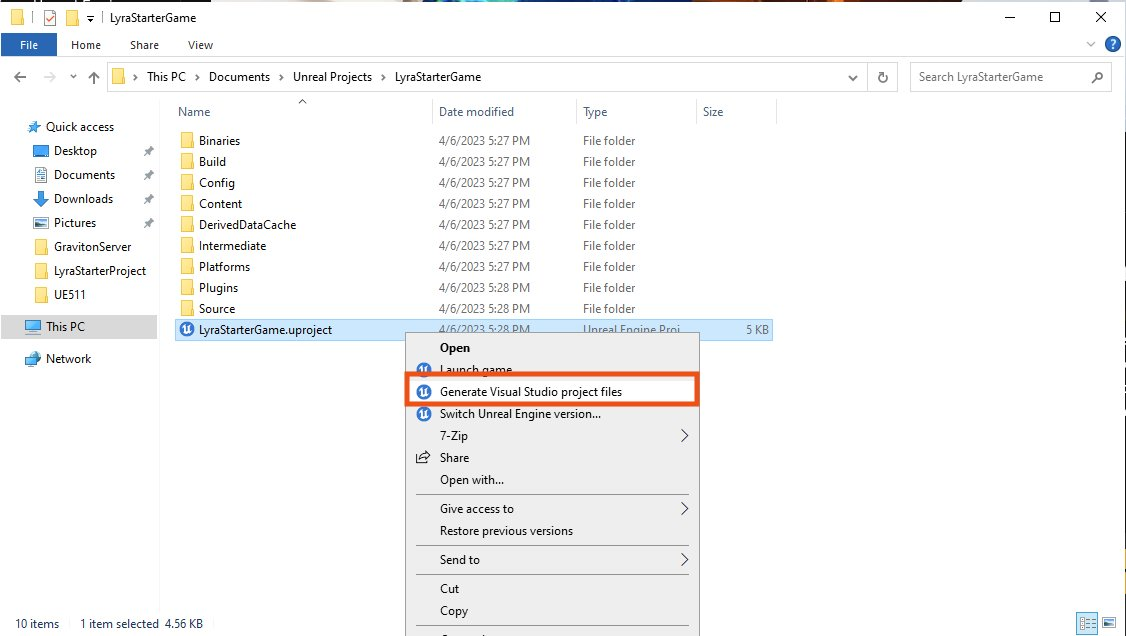Click the Unreal icon beside Generate Visual Studio project files
This screenshot has width=1126, height=636.
(x=424, y=392)
